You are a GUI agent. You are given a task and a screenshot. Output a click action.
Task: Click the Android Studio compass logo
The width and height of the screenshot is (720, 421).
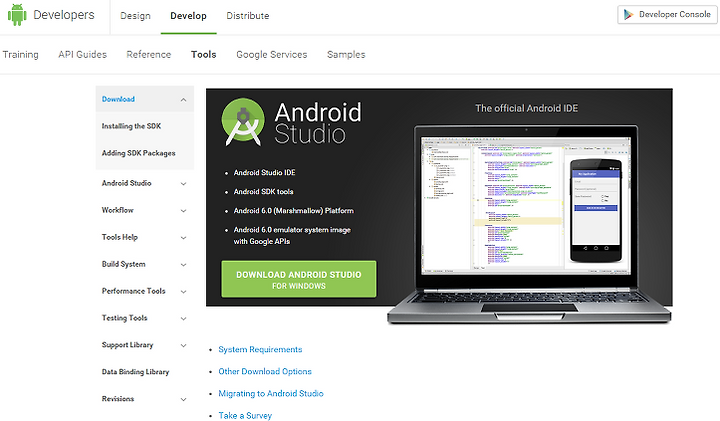tap(243, 122)
